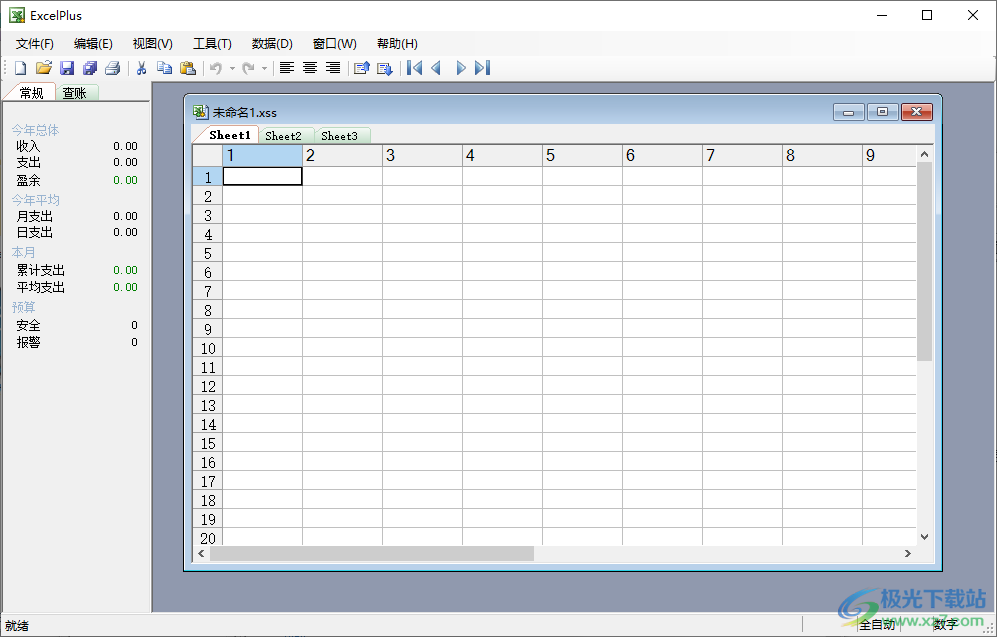This screenshot has height=637, width=997.
Task: Open the 视图(V) menu
Action: tap(153, 44)
